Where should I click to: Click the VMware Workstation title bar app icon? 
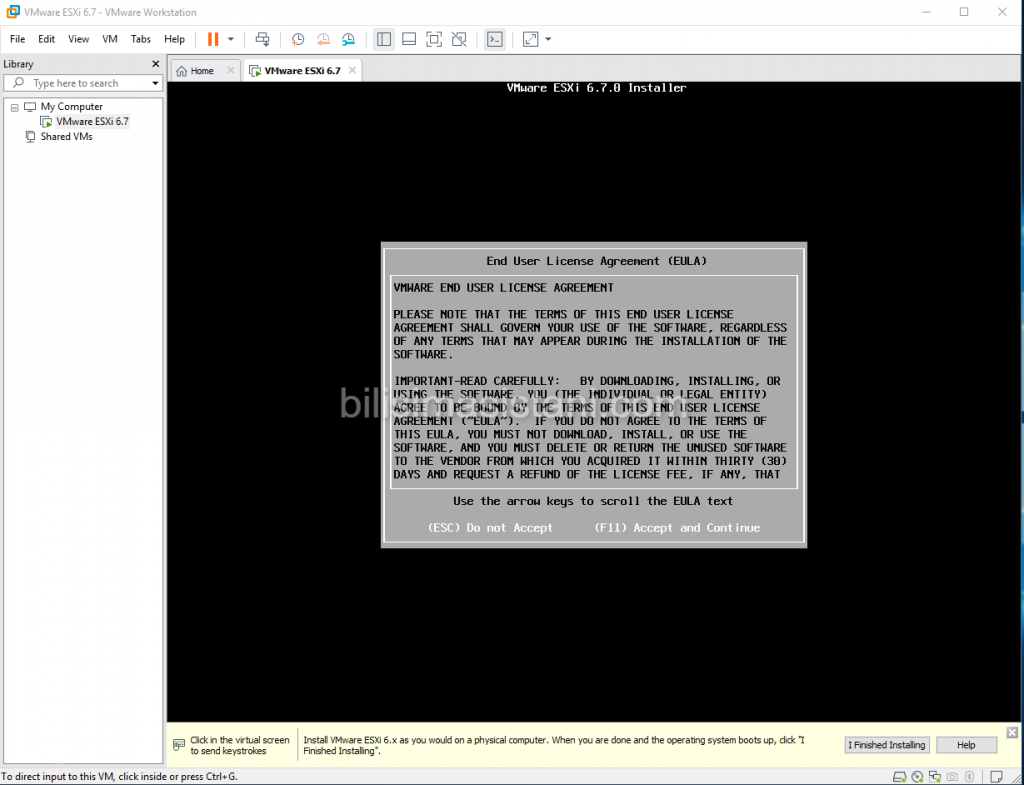point(12,12)
